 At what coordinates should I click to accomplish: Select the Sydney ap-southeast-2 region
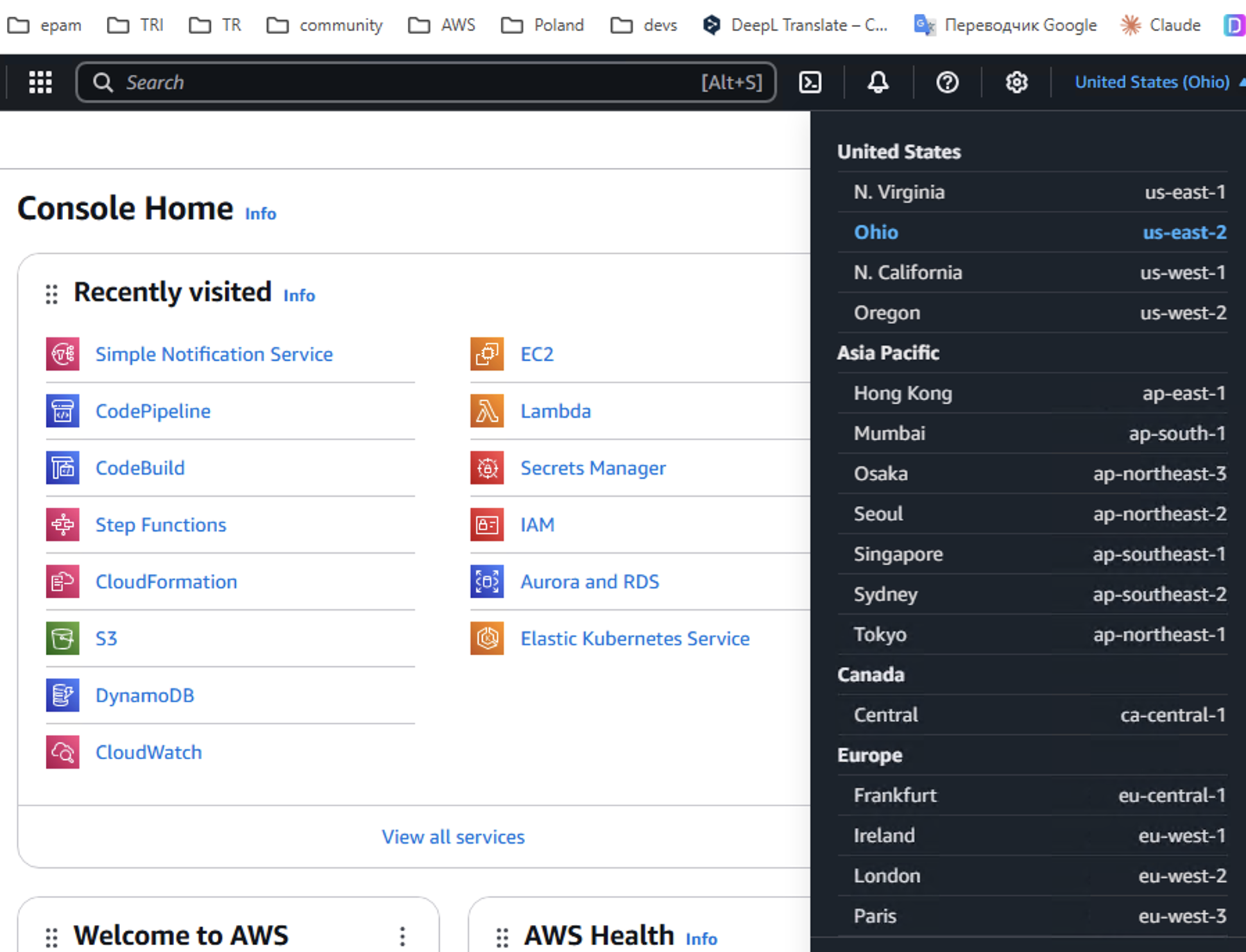[x=1032, y=595]
